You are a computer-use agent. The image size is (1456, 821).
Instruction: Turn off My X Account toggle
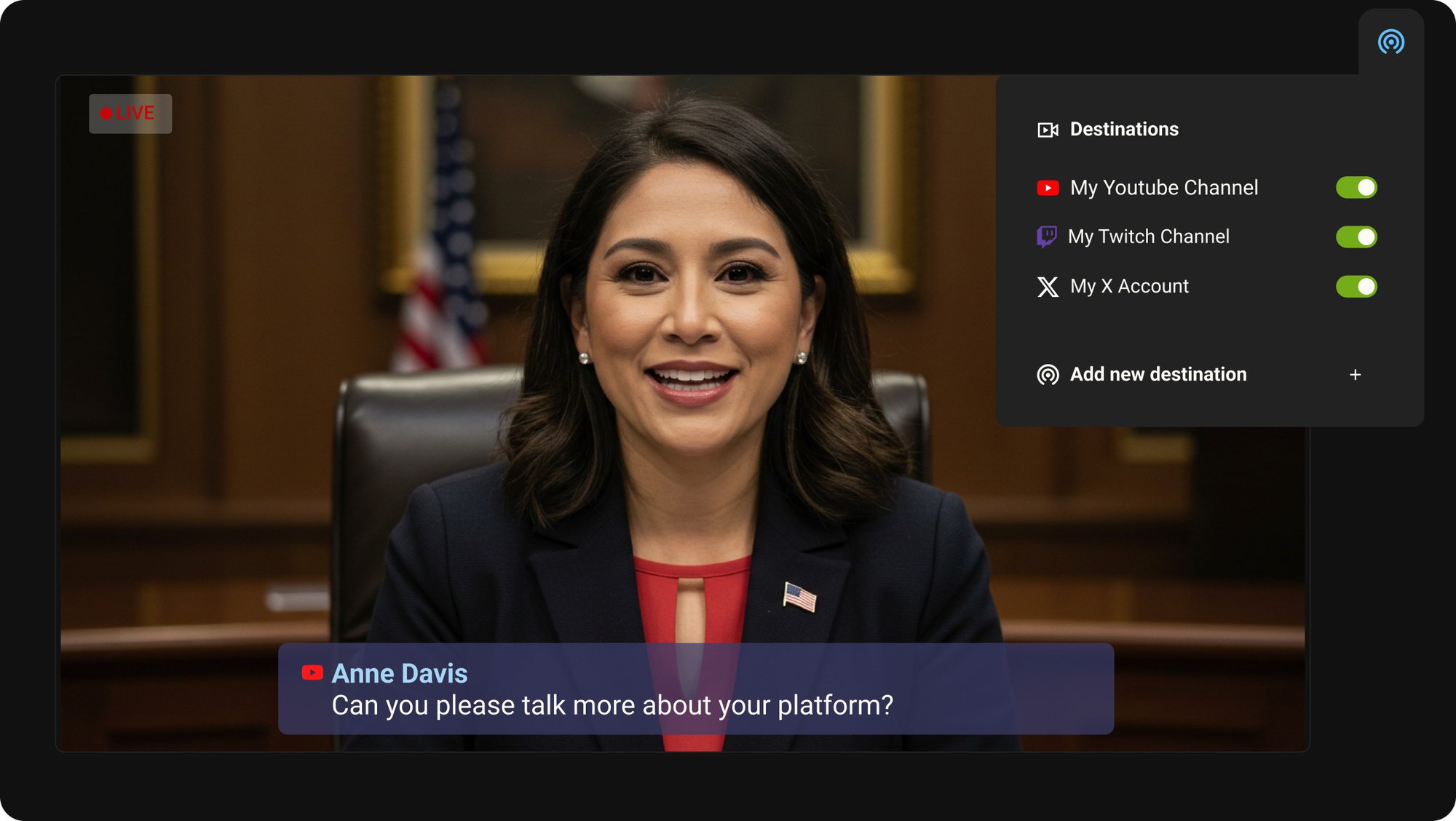tap(1356, 286)
